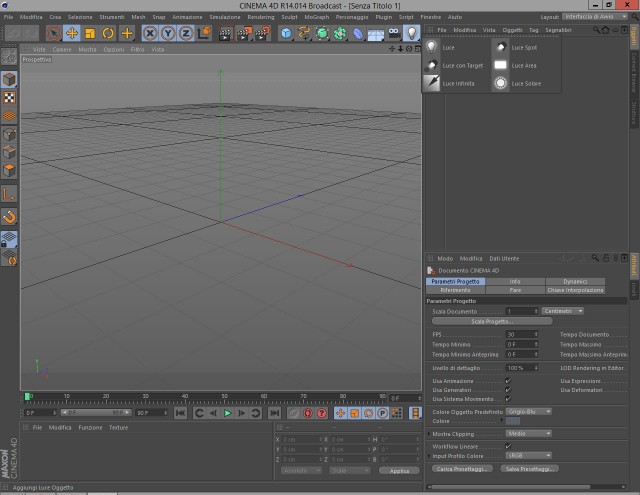This screenshot has height=495, width=640.
Task: Open Mostra Clipping Medio dropdown
Action: point(529,433)
